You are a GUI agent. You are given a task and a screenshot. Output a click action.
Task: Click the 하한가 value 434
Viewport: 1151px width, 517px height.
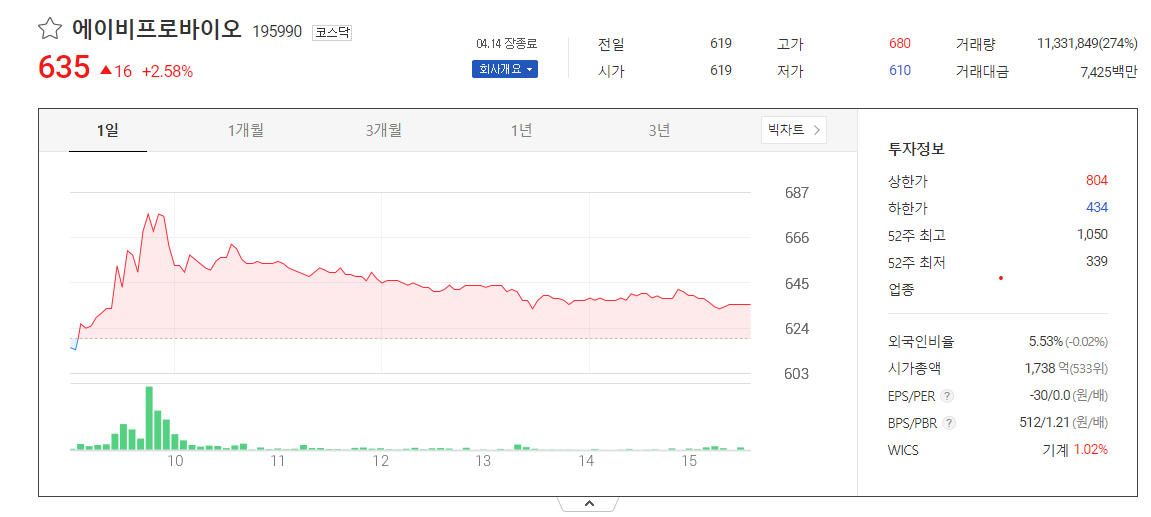(1097, 207)
